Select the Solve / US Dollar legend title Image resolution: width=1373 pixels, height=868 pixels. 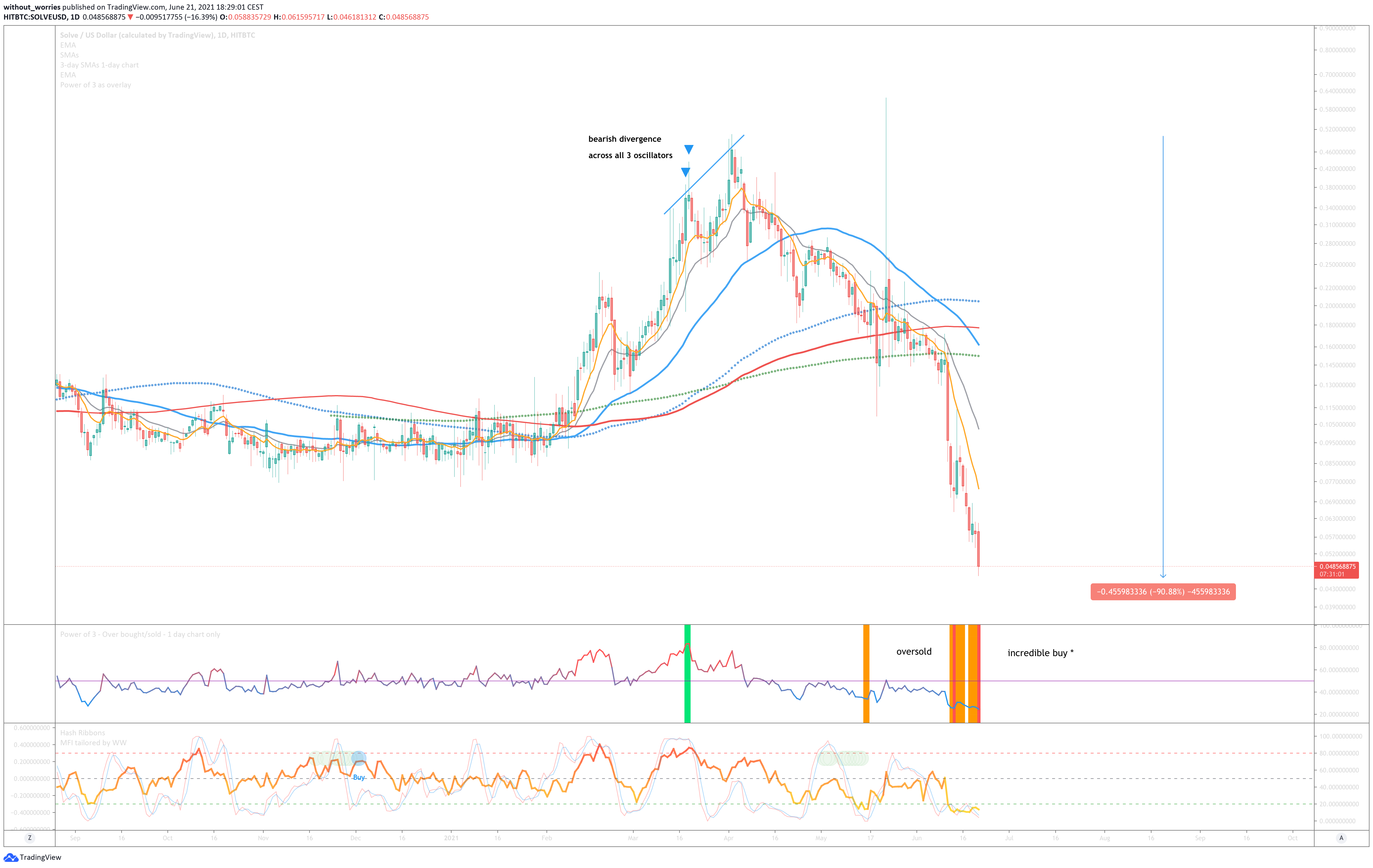[157, 35]
